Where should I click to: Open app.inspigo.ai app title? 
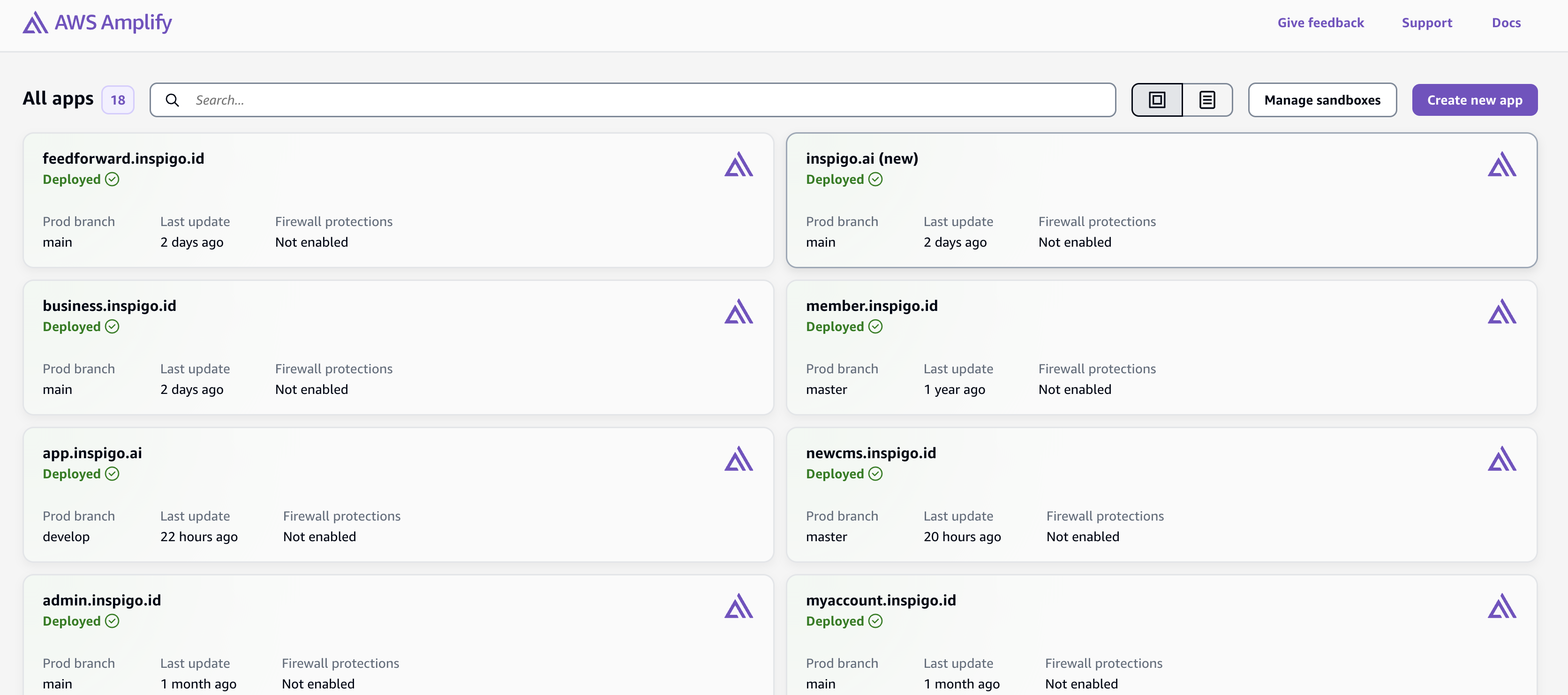coord(92,453)
